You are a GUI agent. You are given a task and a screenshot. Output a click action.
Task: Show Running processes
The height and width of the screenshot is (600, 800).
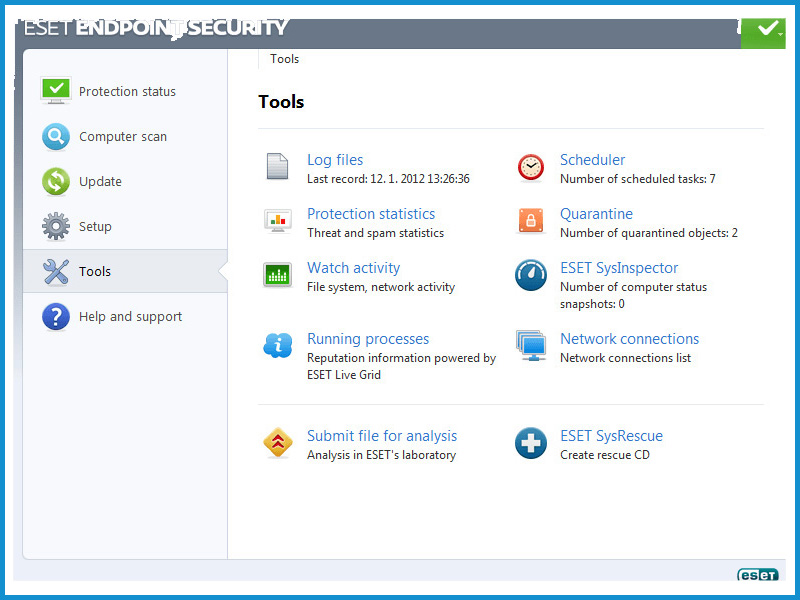click(x=368, y=339)
